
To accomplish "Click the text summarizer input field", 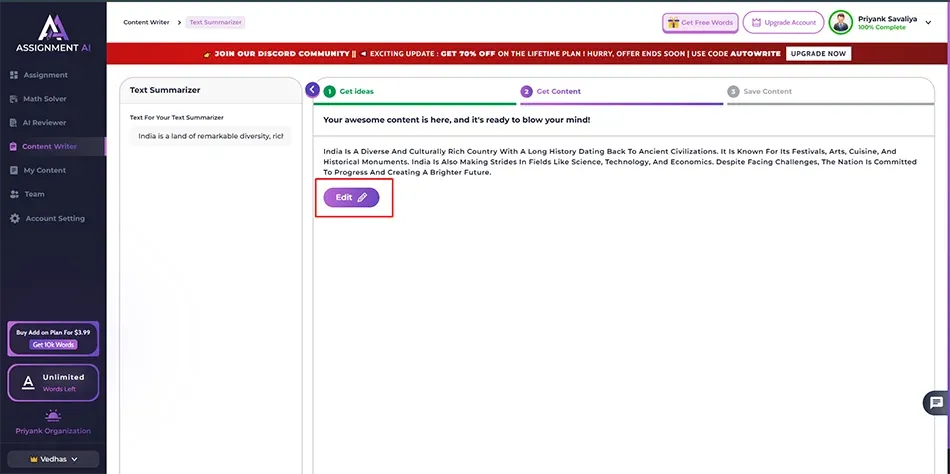I will click(x=210, y=136).
